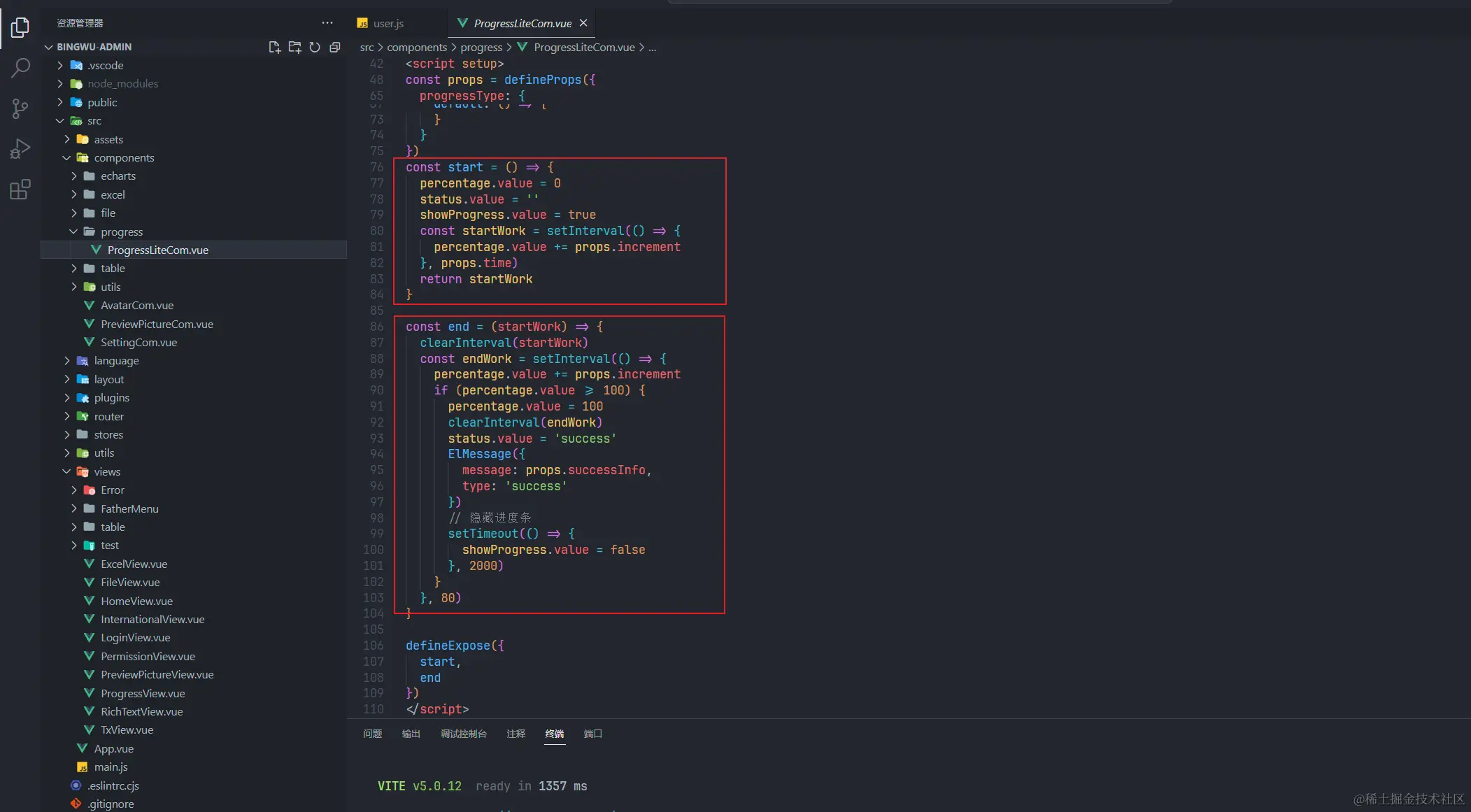
Task: Switch to the user.js editor tab
Action: (388, 23)
